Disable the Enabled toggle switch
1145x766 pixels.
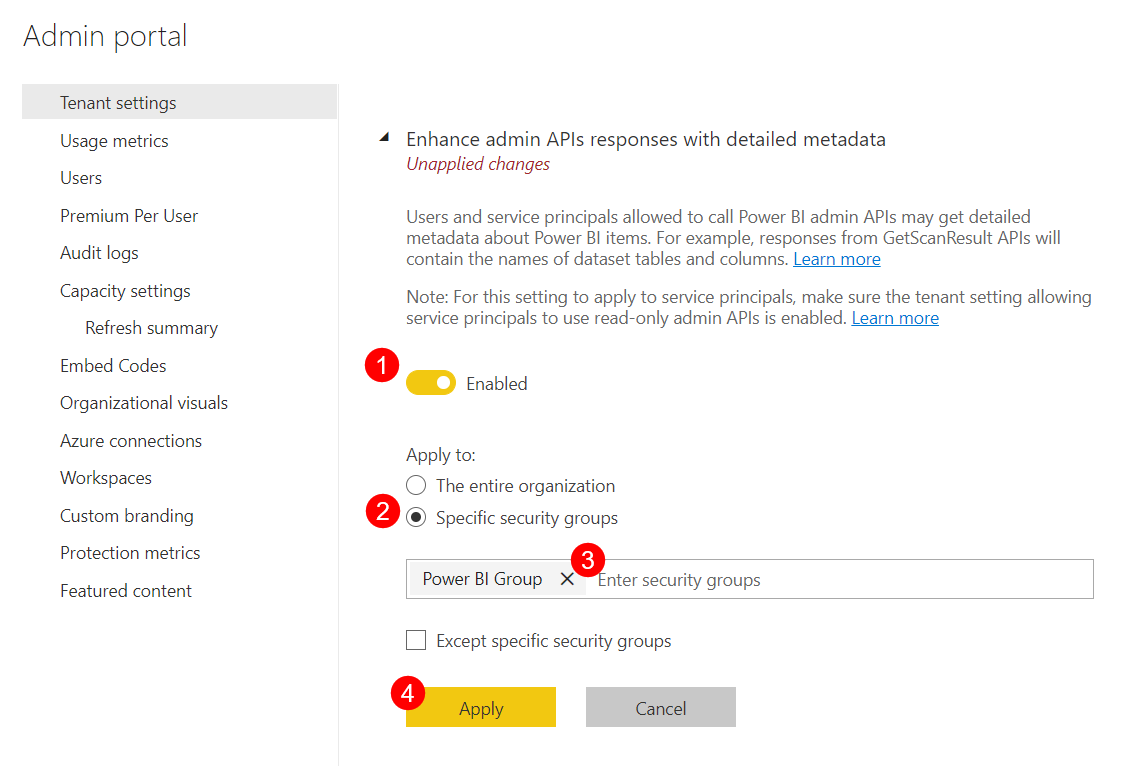[430, 382]
